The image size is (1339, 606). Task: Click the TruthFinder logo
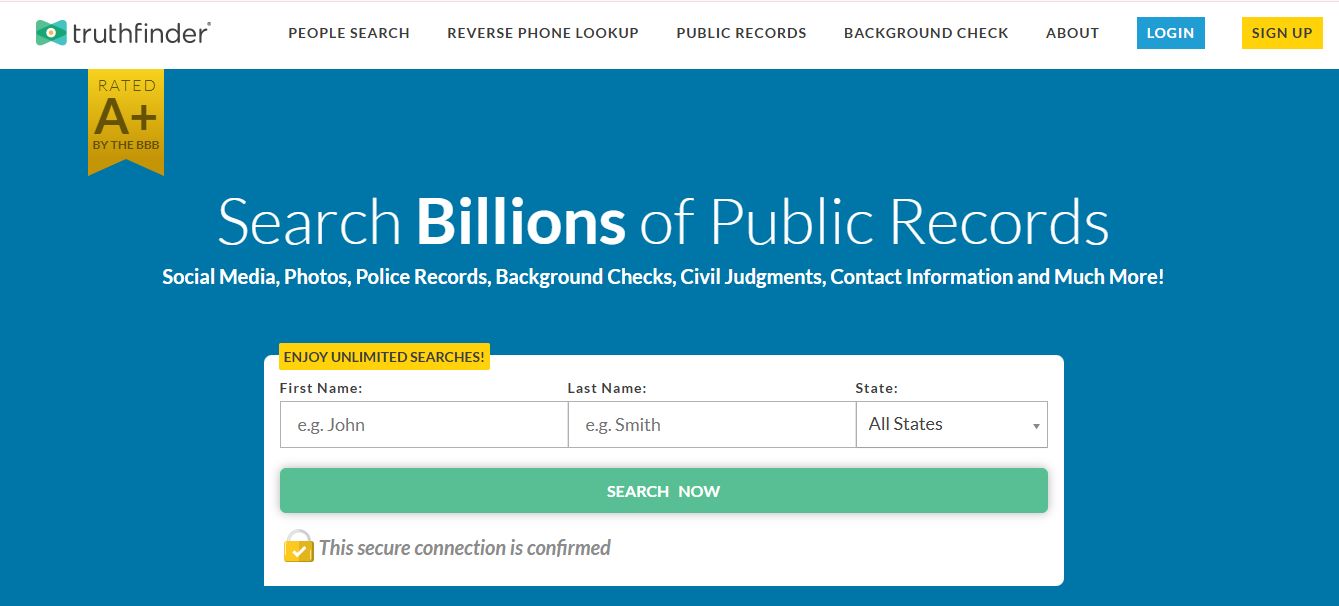coord(123,33)
